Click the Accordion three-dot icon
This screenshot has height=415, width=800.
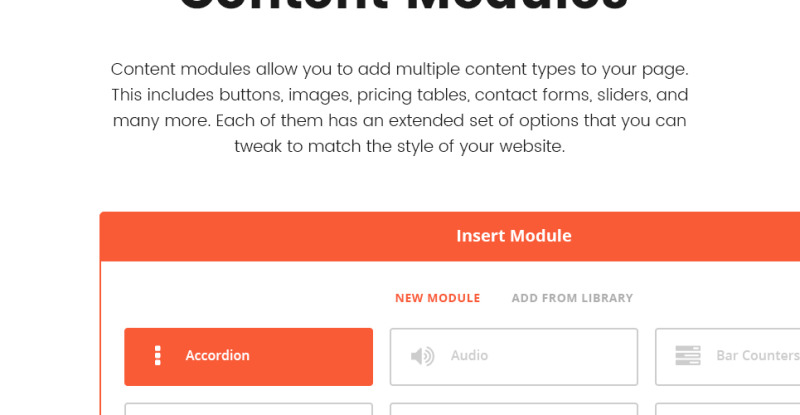[x=158, y=355]
